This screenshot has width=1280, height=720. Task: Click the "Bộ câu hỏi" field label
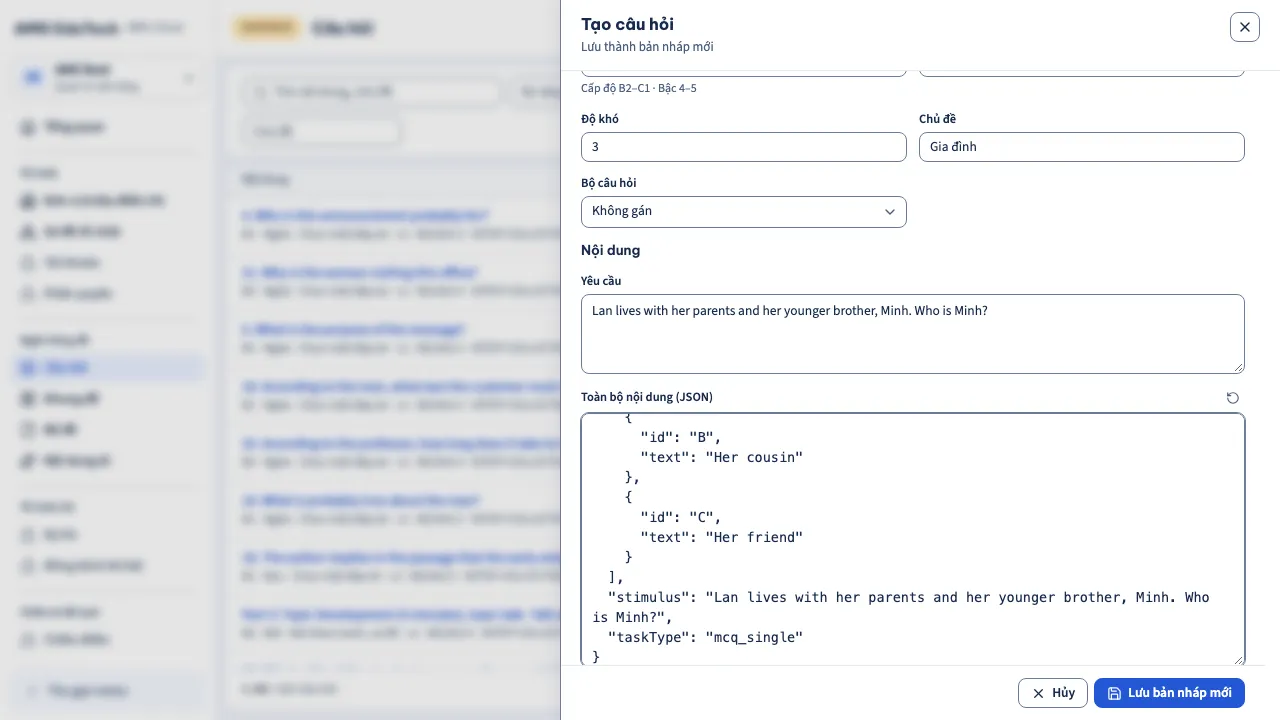pos(609,183)
